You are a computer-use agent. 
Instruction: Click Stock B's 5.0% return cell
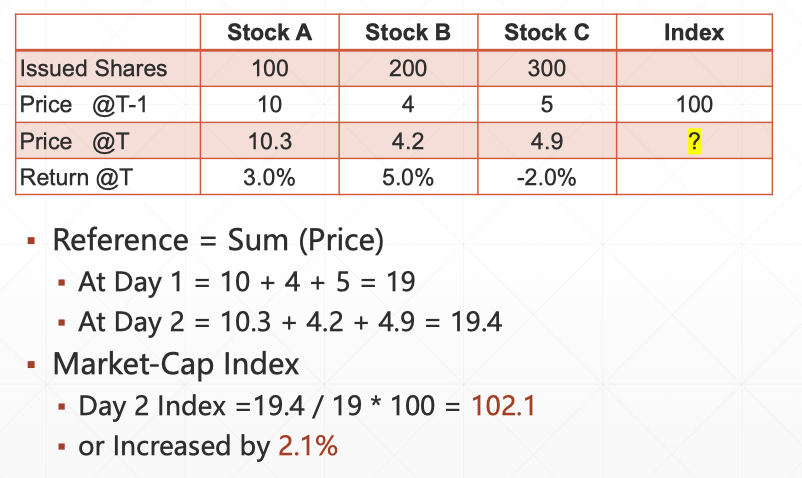[408, 178]
